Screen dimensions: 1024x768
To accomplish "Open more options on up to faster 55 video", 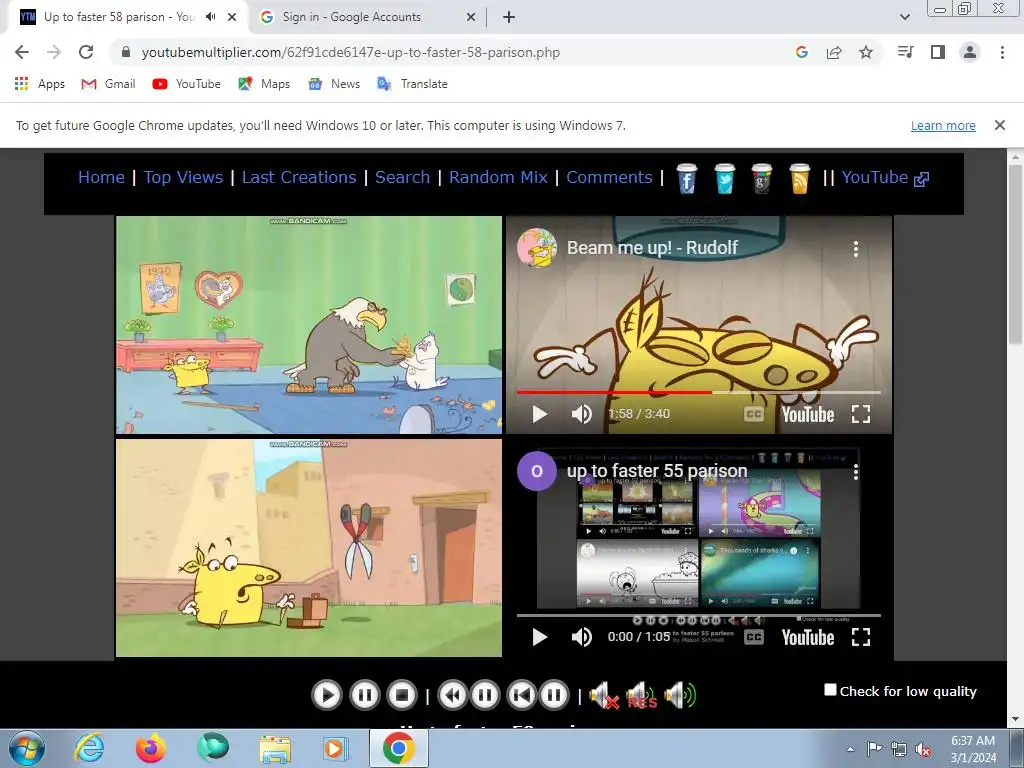I will point(856,472).
